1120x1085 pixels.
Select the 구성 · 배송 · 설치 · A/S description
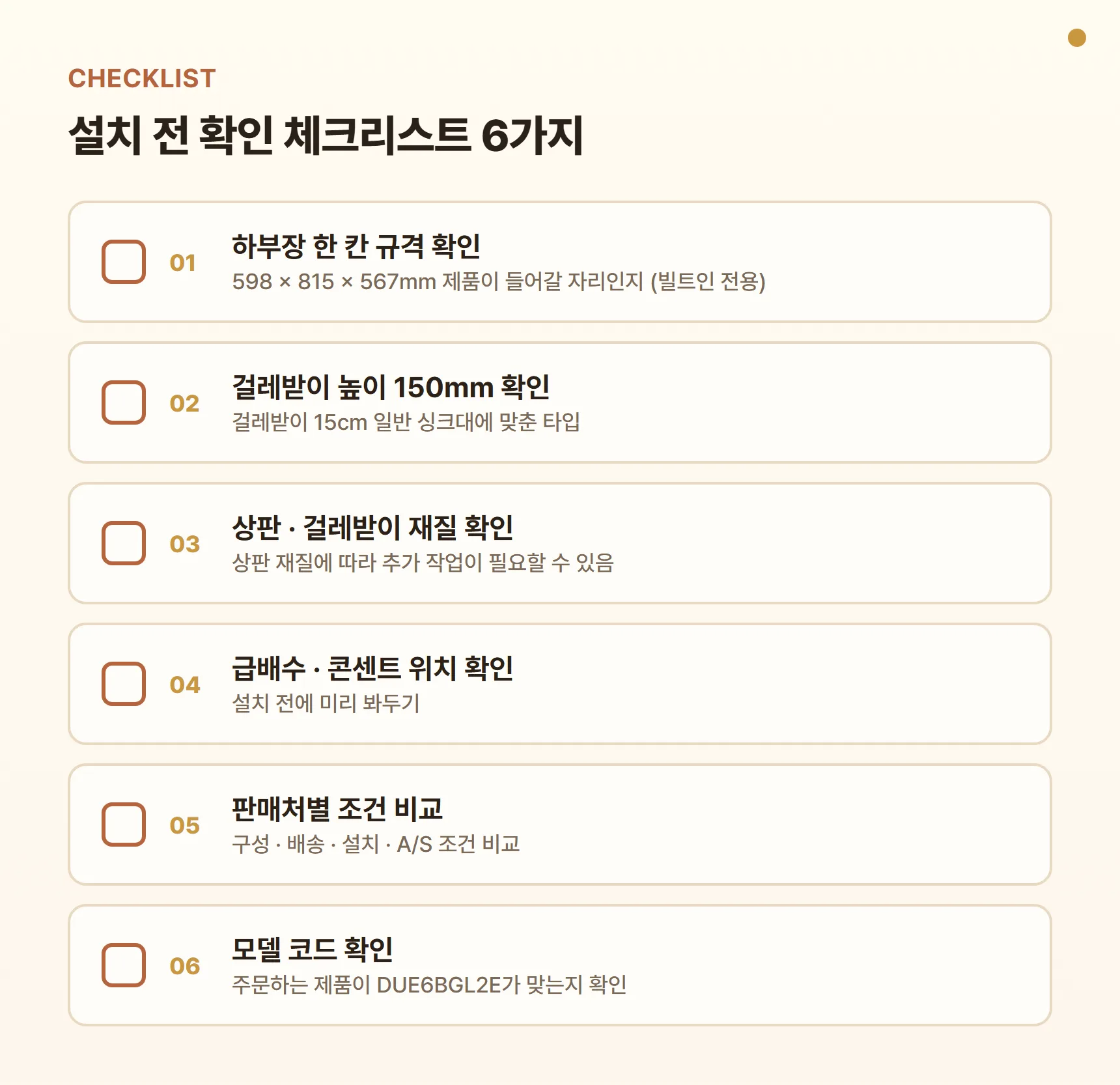pyautogui.click(x=376, y=844)
